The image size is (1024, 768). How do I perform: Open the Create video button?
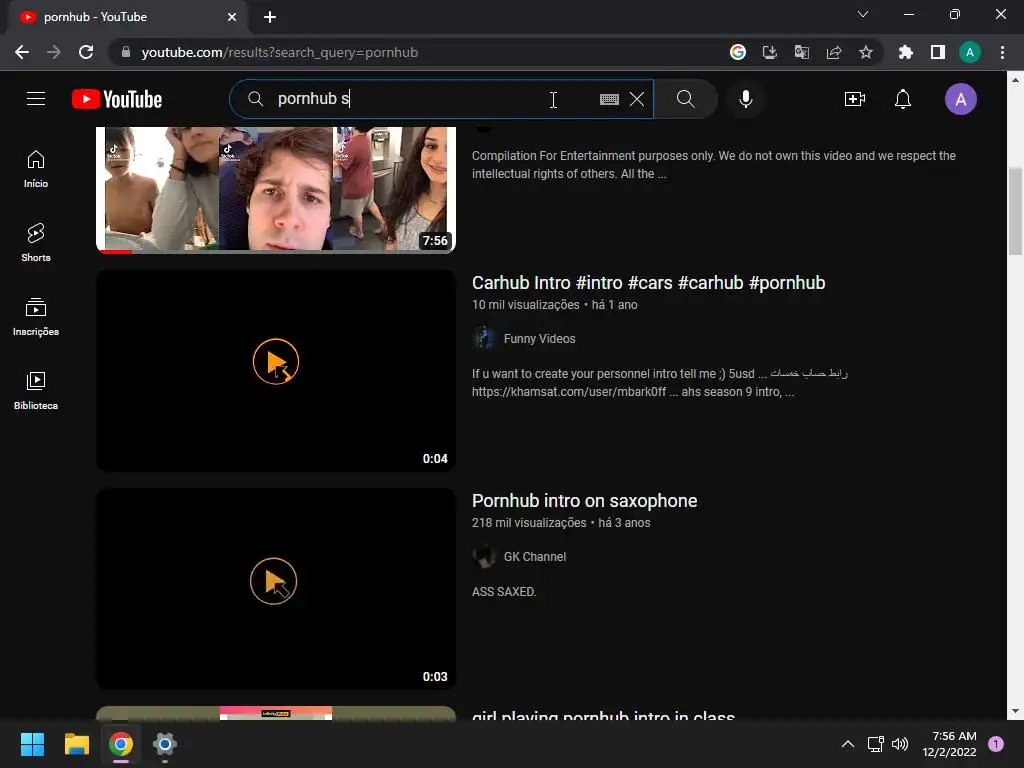tap(854, 99)
